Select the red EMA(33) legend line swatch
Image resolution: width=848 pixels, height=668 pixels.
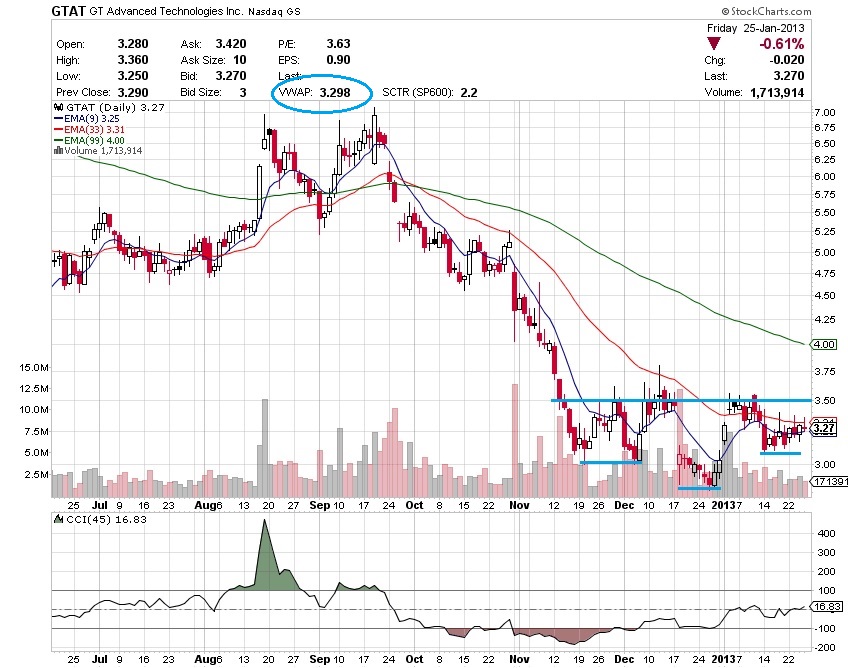click(58, 129)
